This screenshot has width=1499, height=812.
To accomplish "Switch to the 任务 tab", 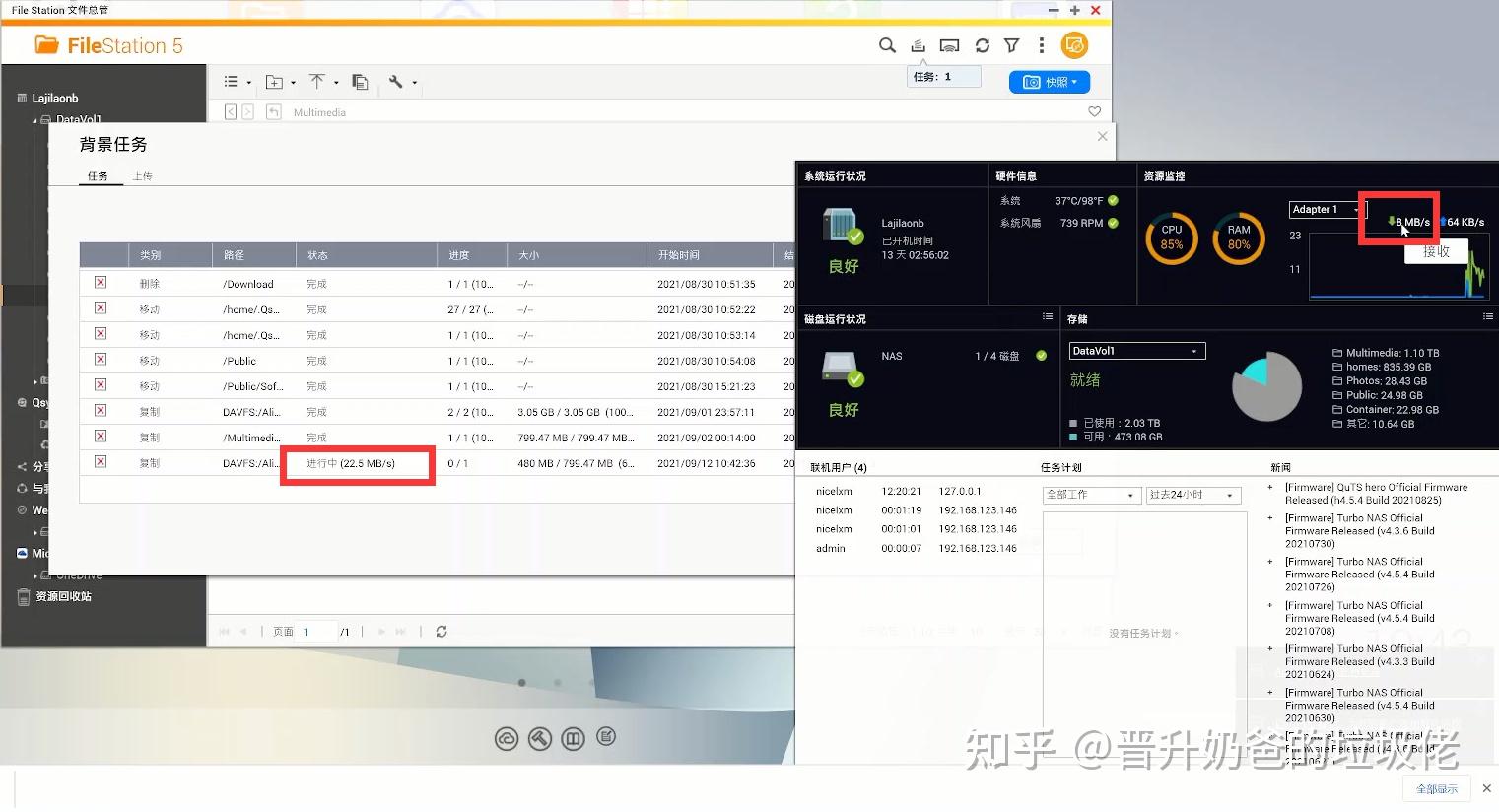I will coord(99,176).
